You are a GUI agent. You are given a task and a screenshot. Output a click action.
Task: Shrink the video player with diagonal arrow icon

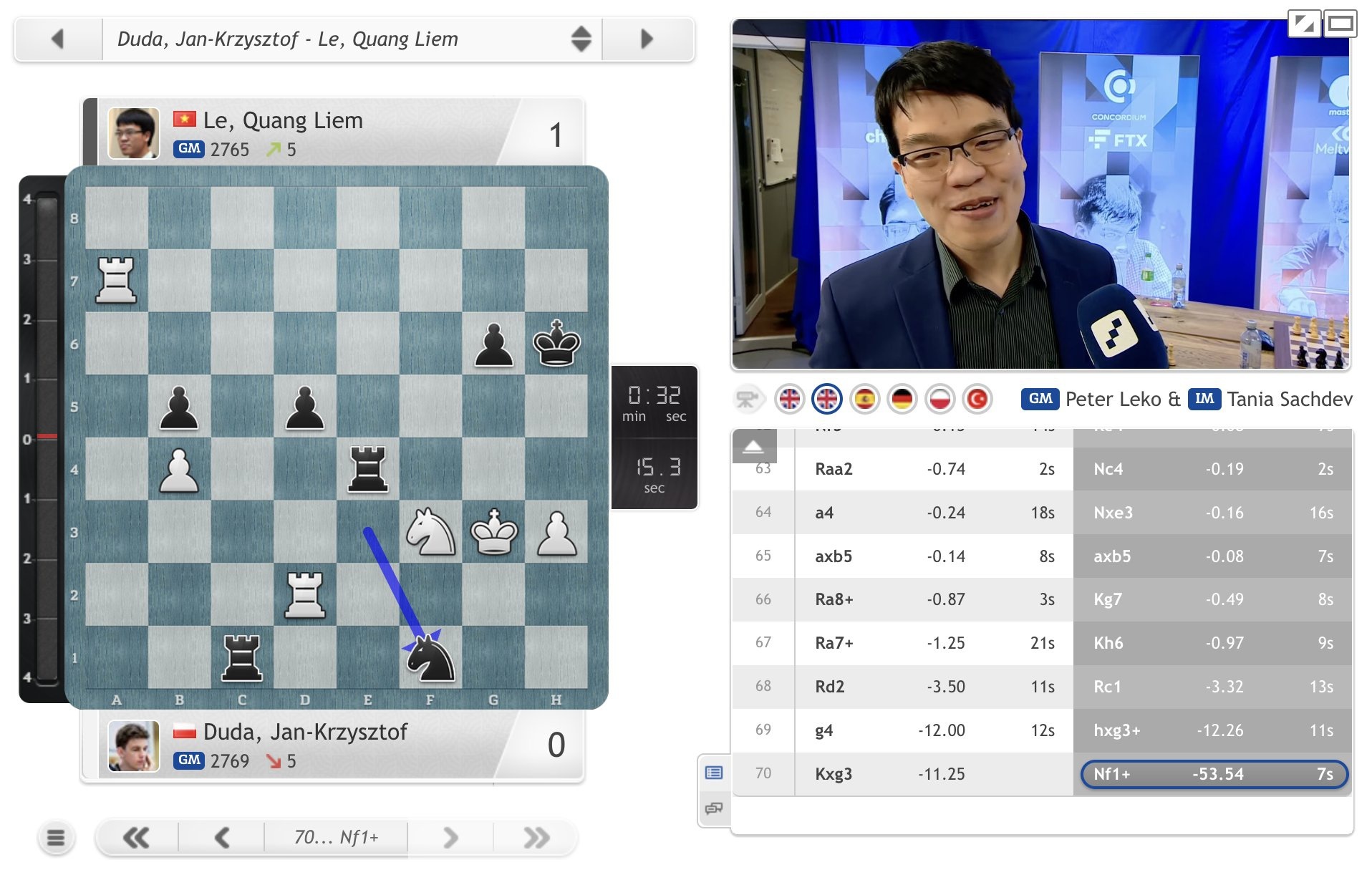(x=1303, y=24)
